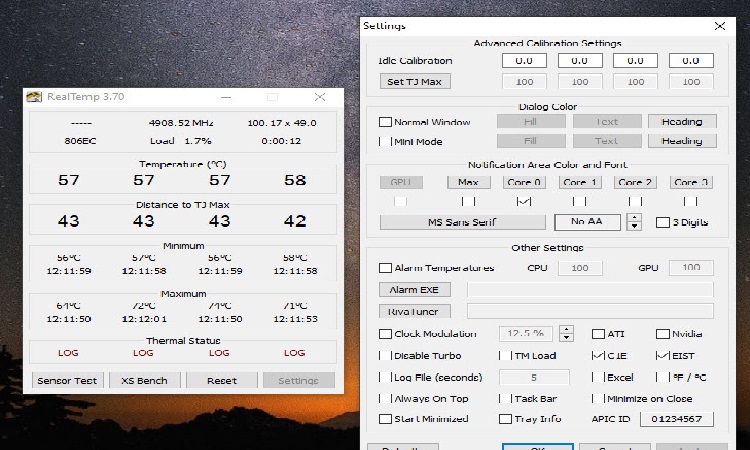The width and height of the screenshot is (750, 450).
Task: Click the RivaTuner button
Action: 414,312
